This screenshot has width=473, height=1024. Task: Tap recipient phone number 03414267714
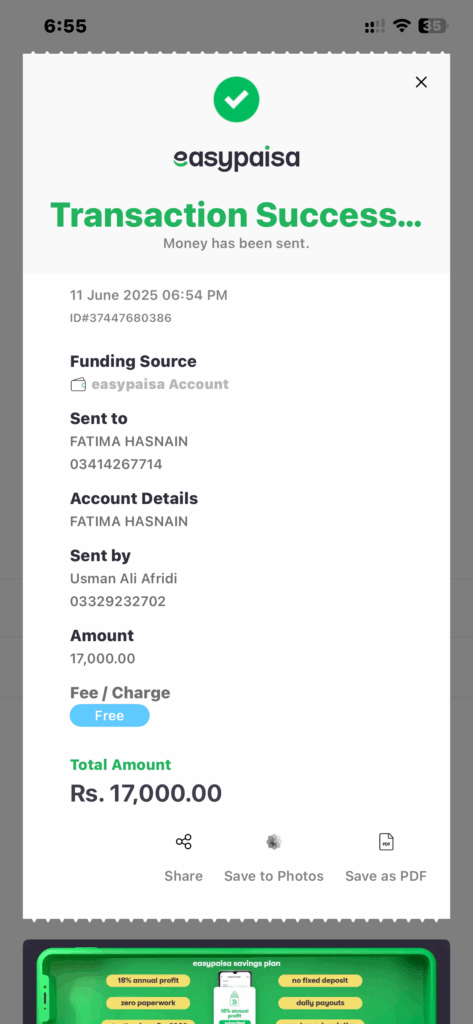click(x=116, y=465)
